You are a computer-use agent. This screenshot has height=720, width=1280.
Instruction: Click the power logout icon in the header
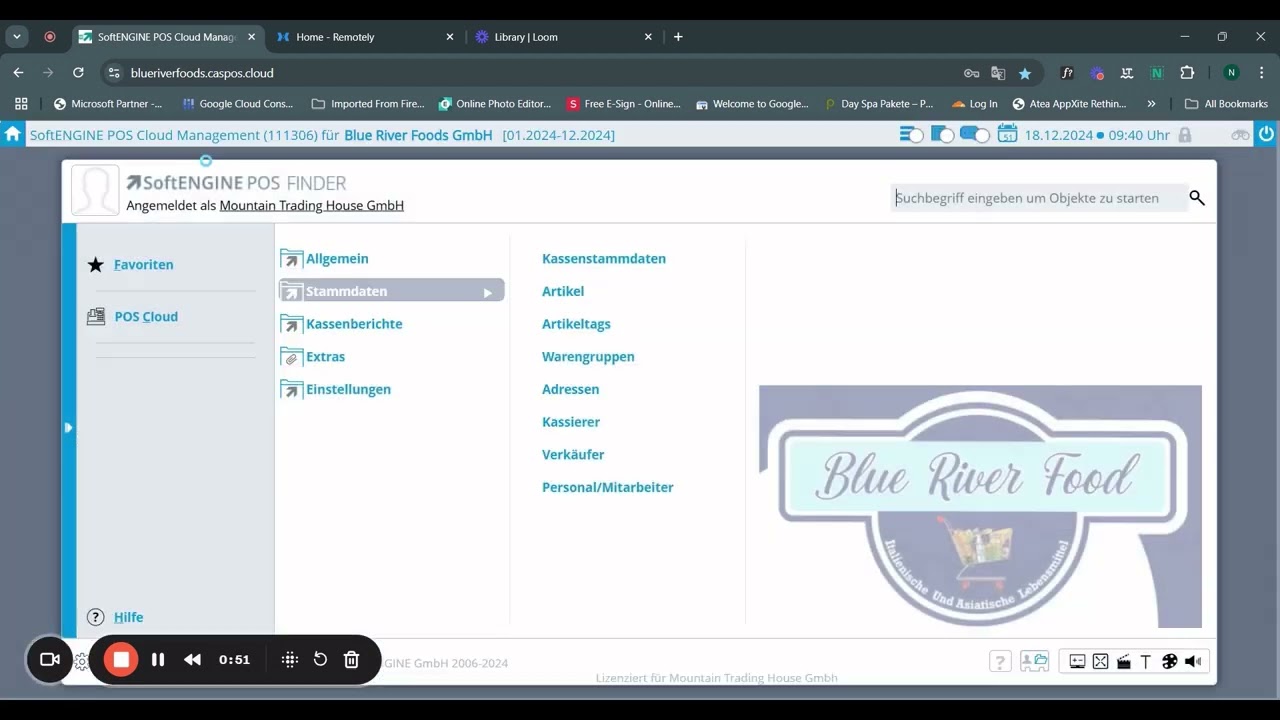1267,134
